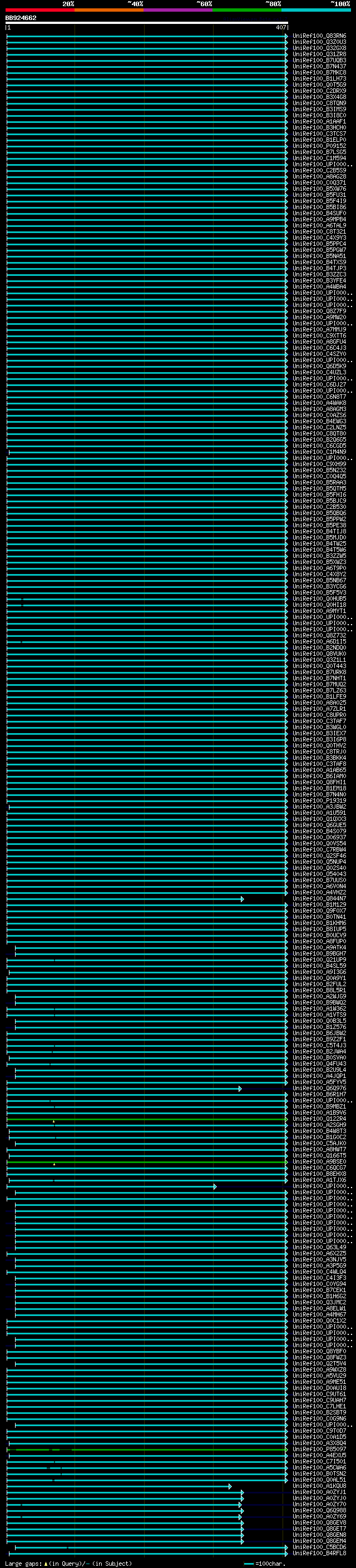Select hit UniRef100_C6CGD5
This screenshot has width=356, height=1568.
pyautogui.click(x=319, y=446)
